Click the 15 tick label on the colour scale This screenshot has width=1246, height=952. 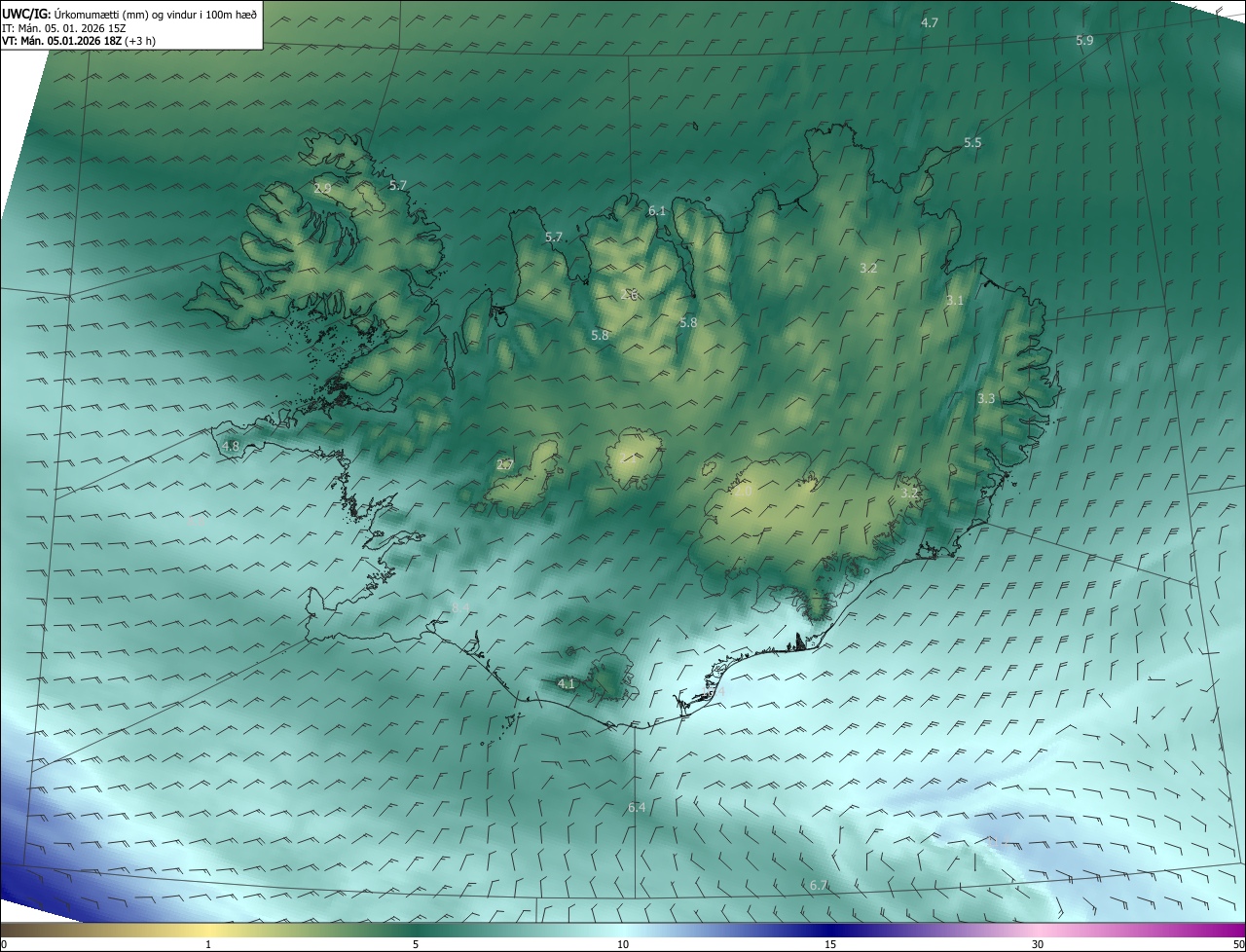[x=830, y=944]
